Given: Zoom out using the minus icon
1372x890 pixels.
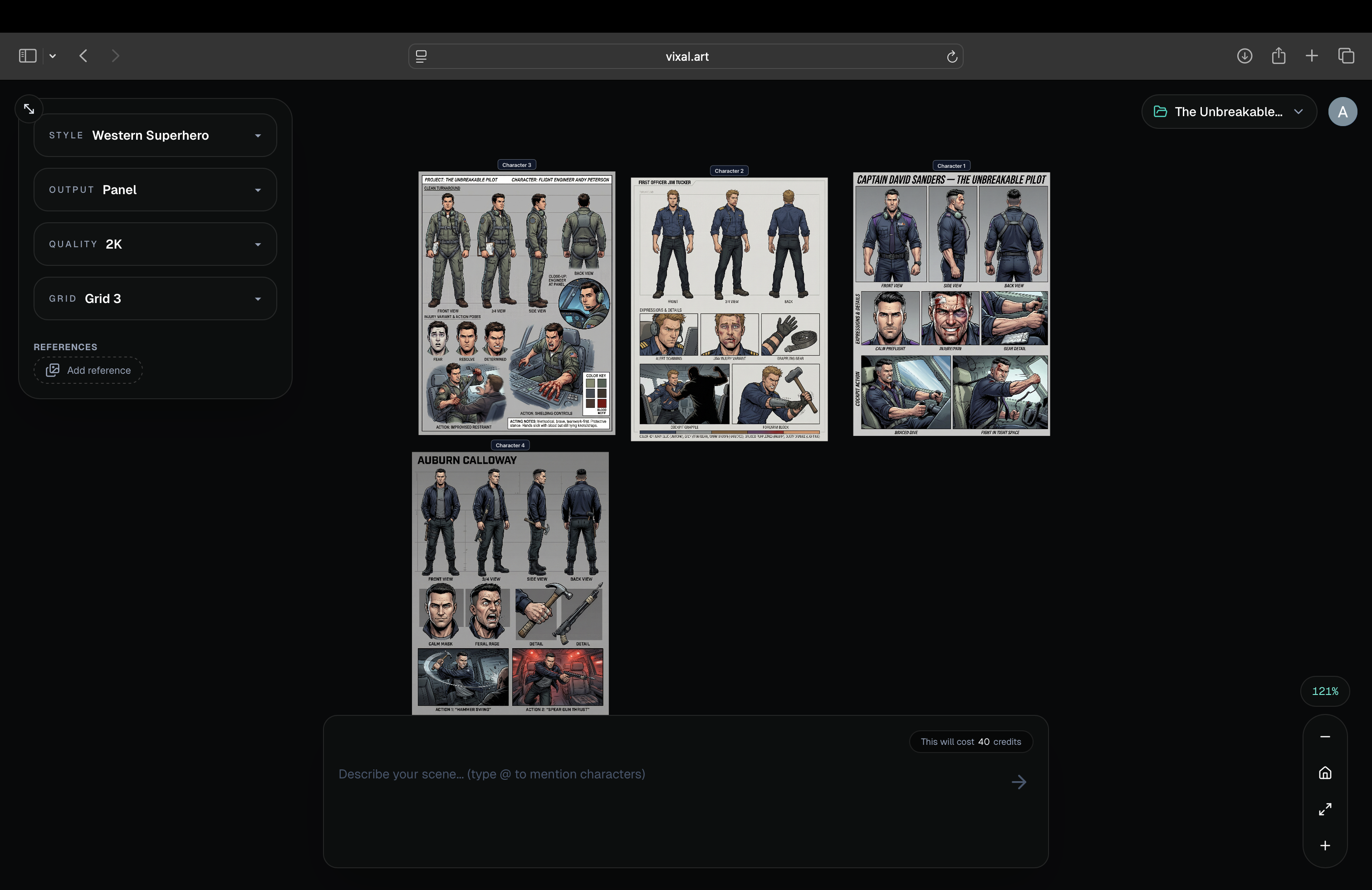Looking at the screenshot, I should 1324,737.
